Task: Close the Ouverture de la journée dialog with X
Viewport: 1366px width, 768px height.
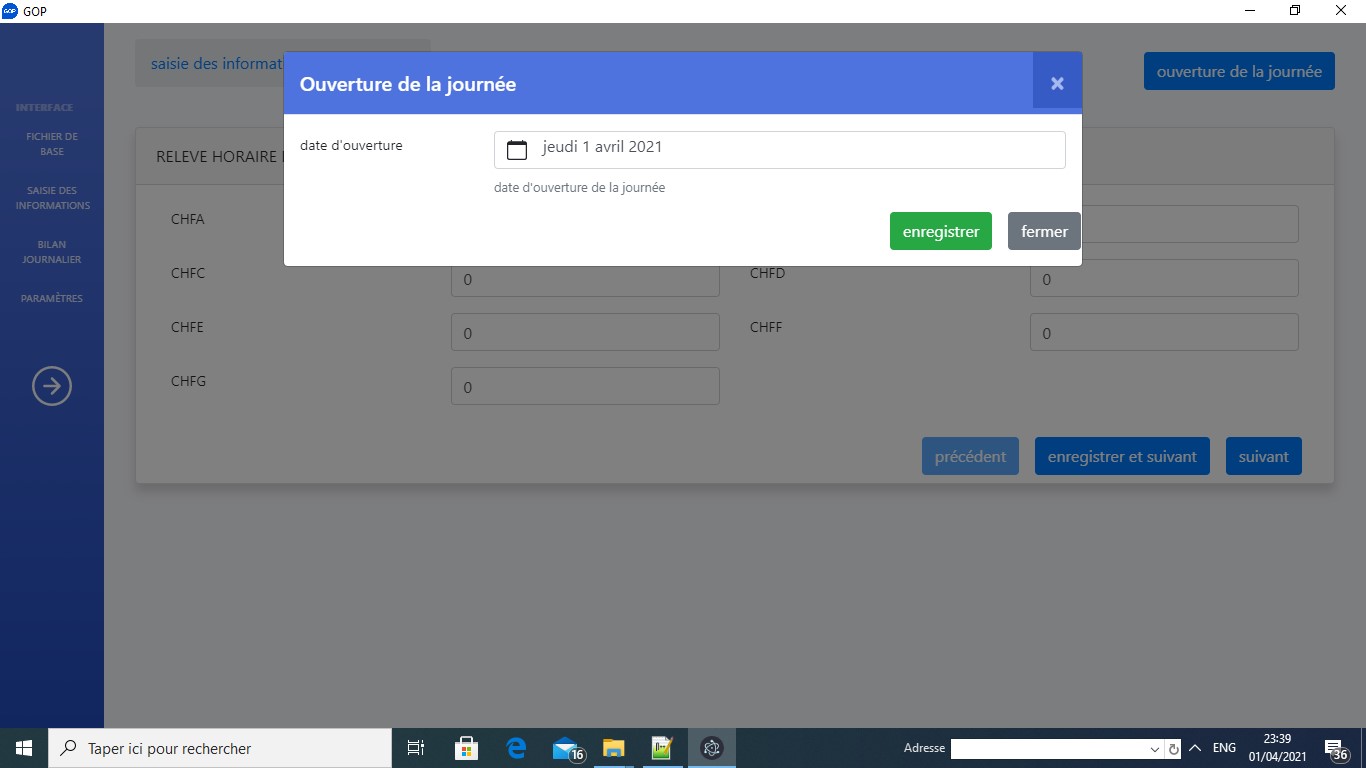Action: (1057, 84)
